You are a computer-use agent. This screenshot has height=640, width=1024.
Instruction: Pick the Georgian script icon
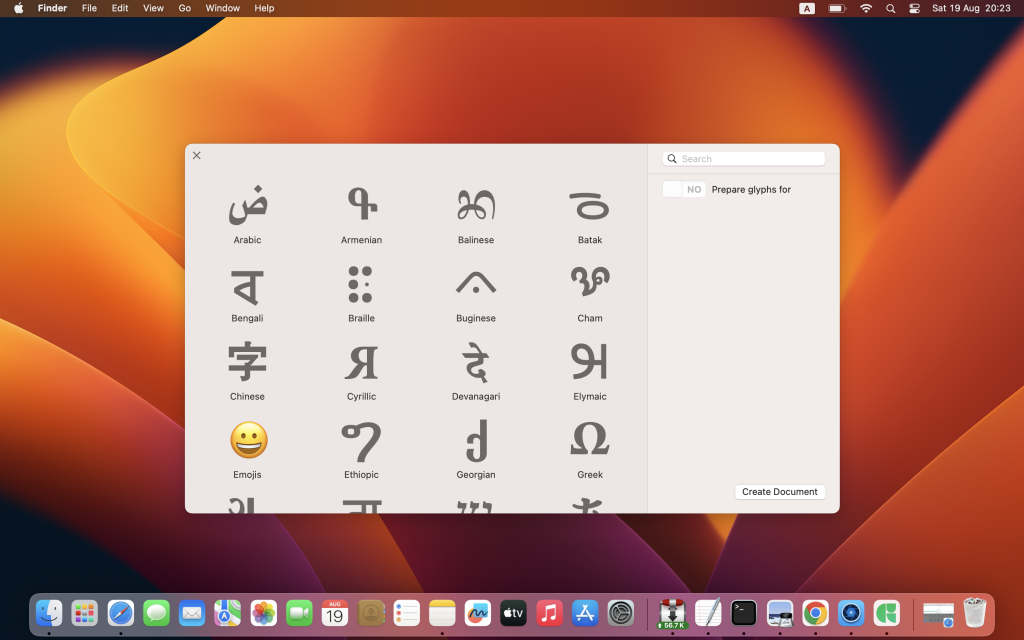pos(476,441)
